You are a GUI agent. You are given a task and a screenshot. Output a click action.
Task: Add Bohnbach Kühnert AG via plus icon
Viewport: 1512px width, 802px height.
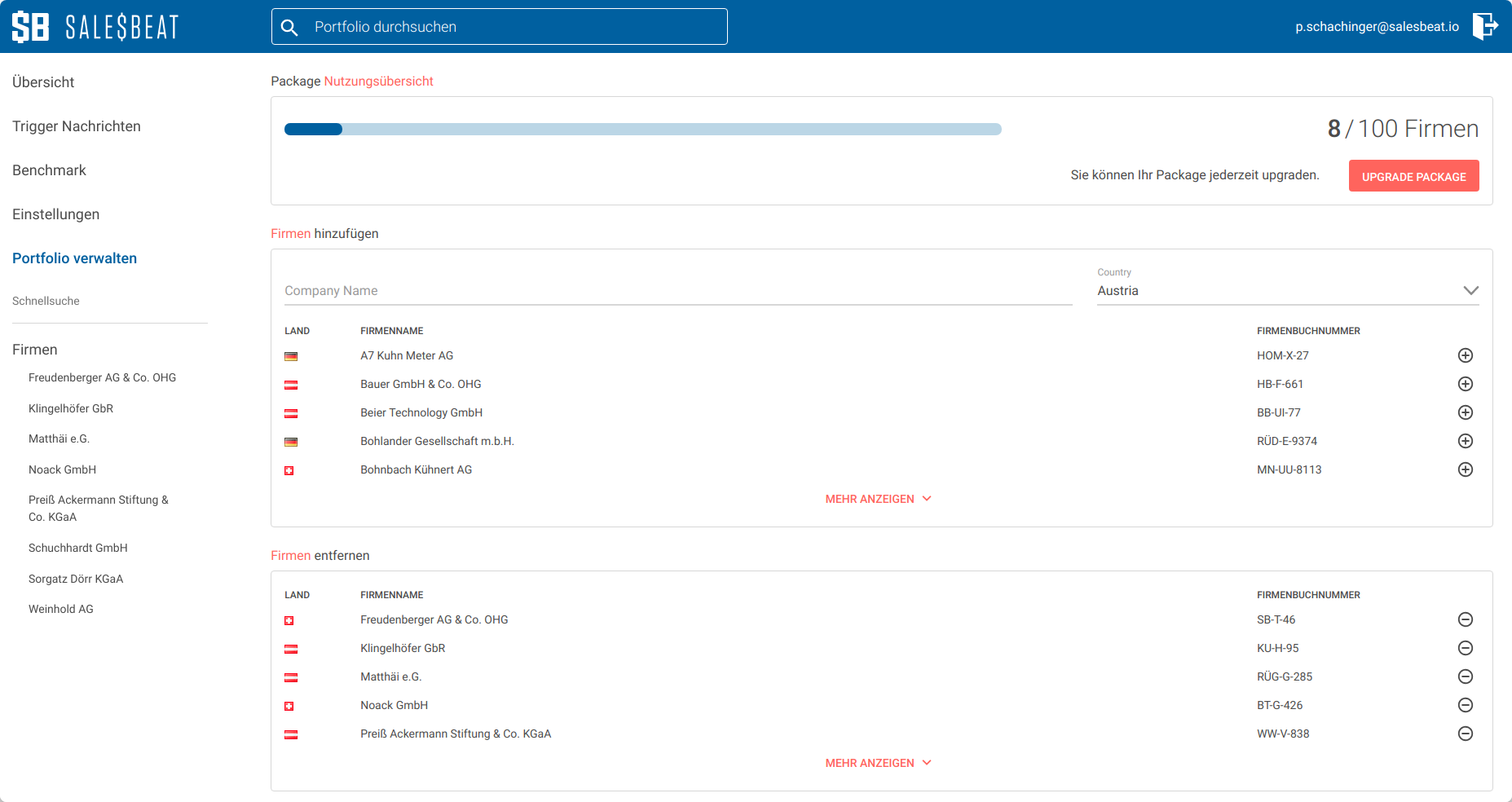1465,469
